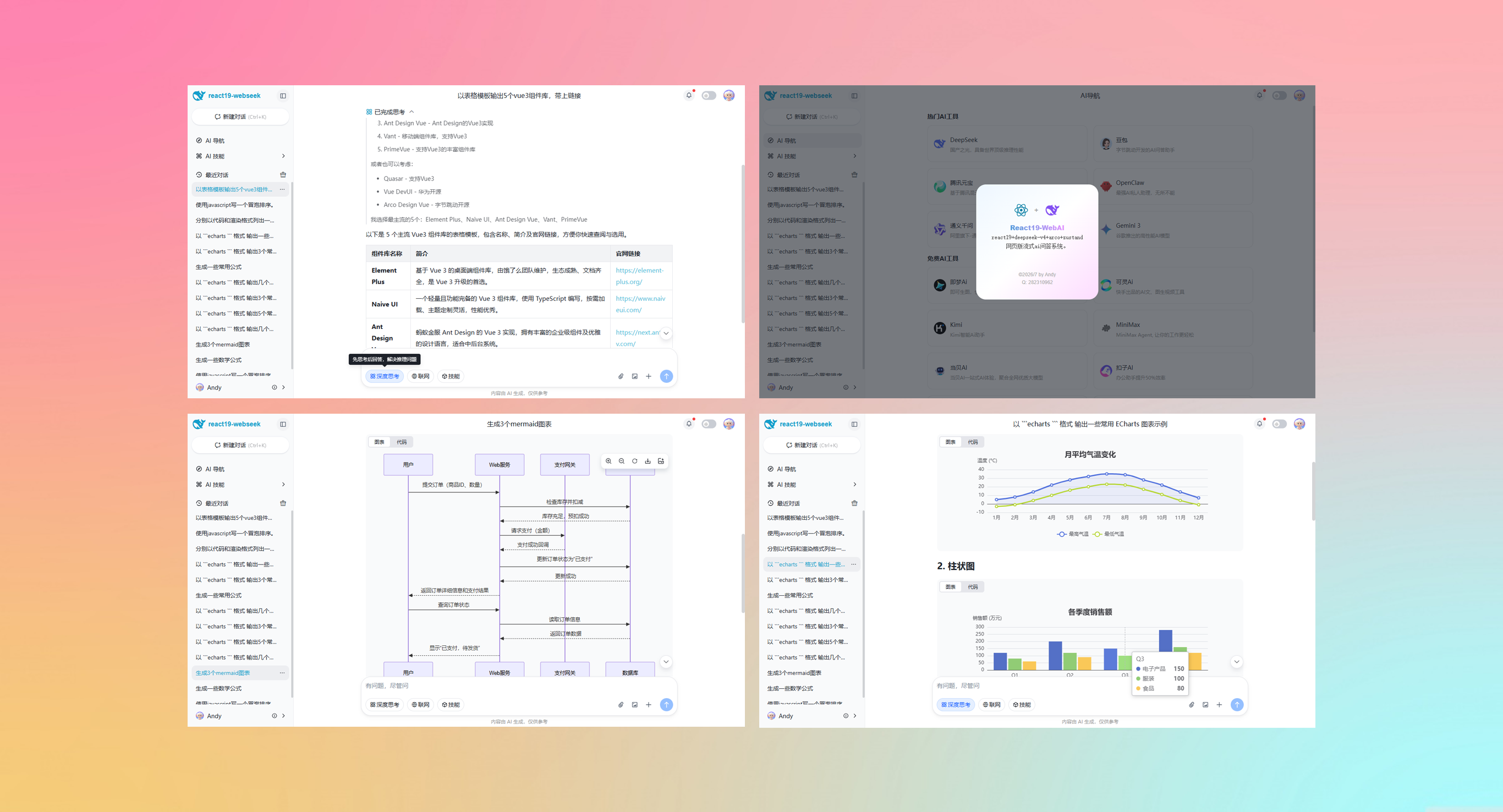Click the scroll-to-bottom chevron in the vue3组件库 chat
Screen dimensions: 1503x812
coord(666,333)
